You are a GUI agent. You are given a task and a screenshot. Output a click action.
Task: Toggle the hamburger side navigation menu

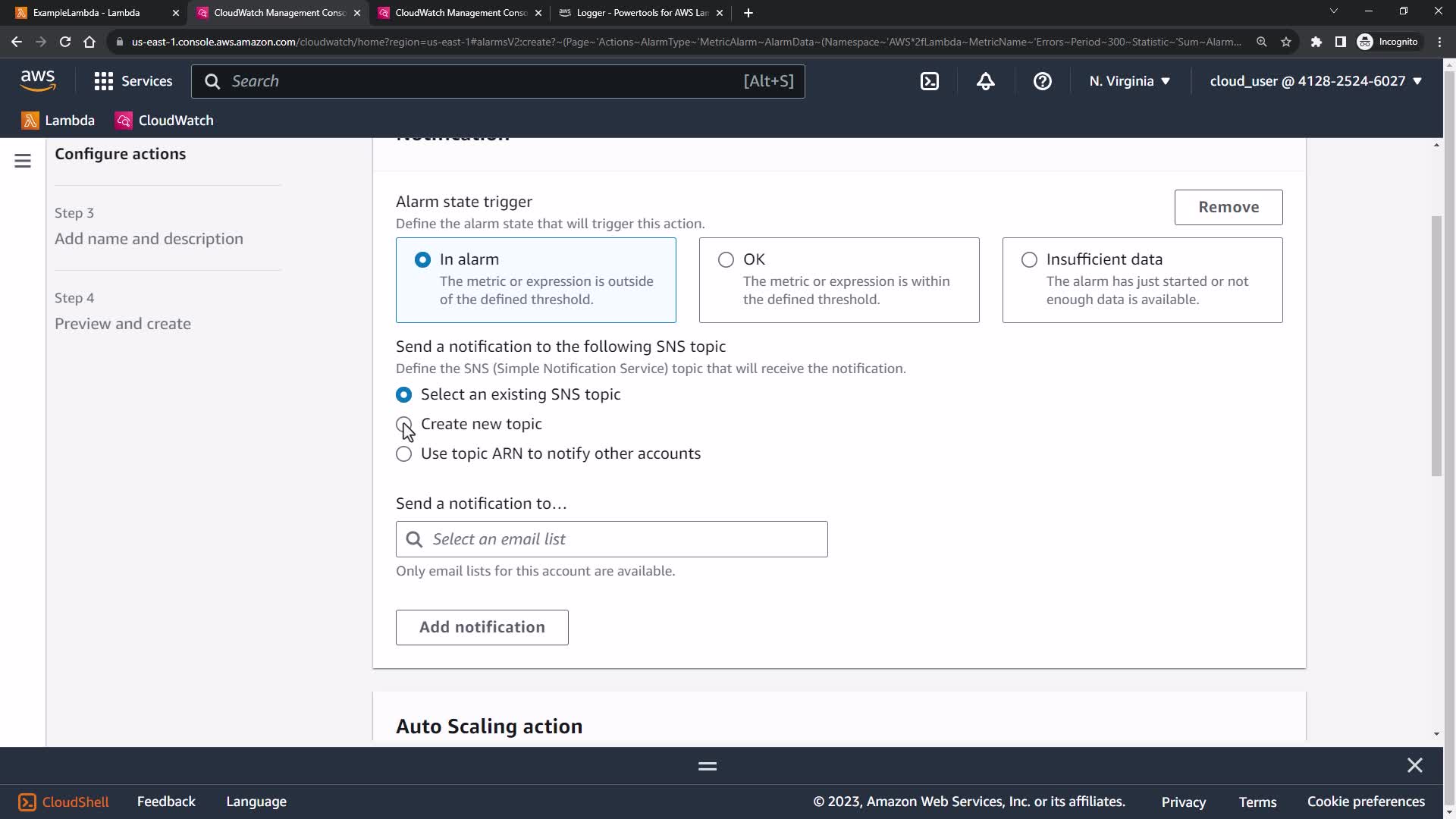23,161
